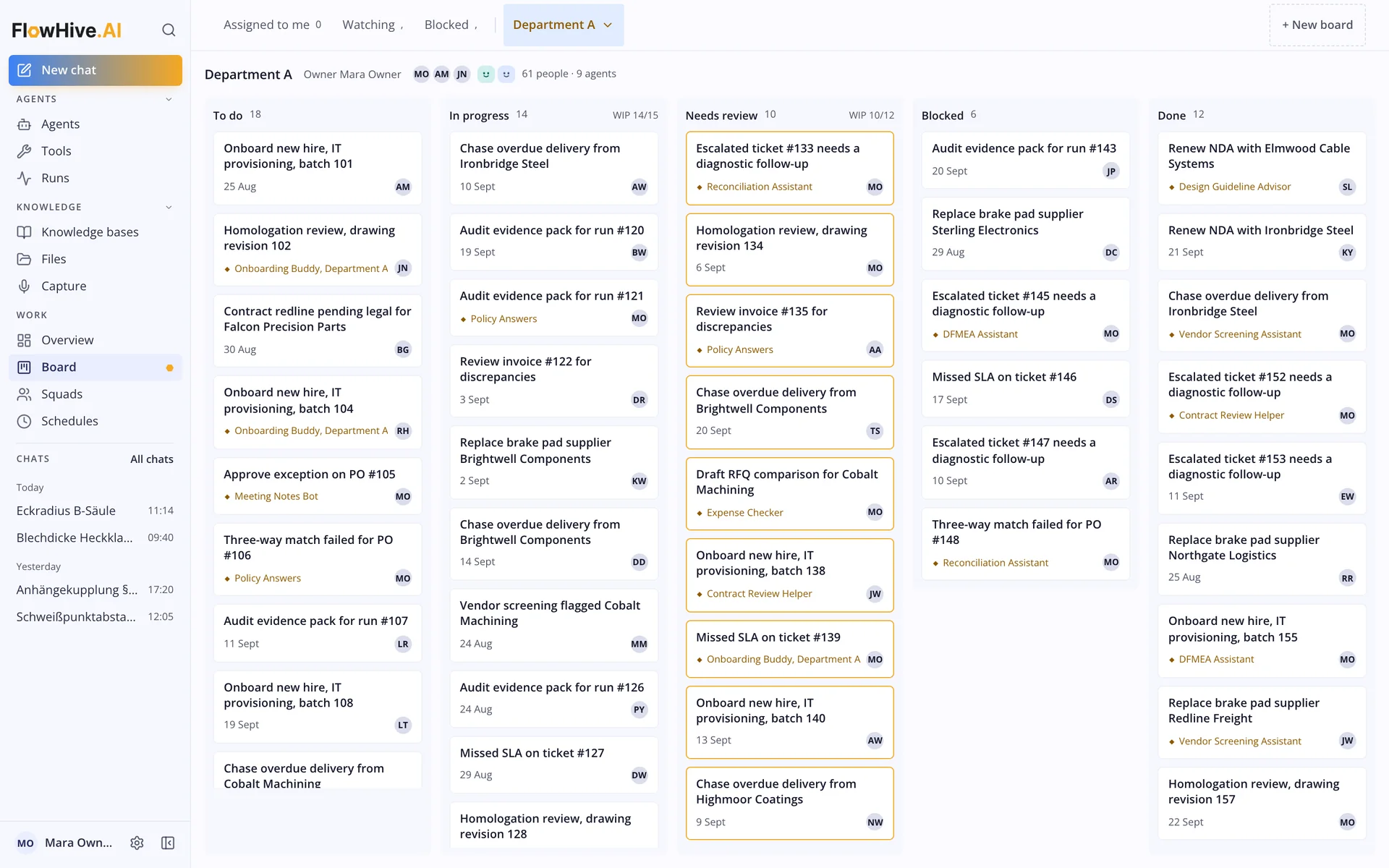
Task: Create a new board with + New board
Action: tap(1317, 25)
